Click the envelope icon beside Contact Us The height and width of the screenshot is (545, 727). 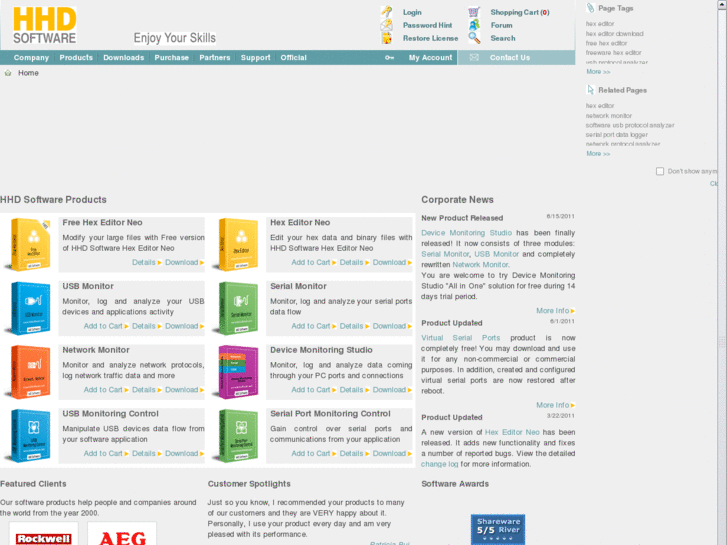[474, 58]
